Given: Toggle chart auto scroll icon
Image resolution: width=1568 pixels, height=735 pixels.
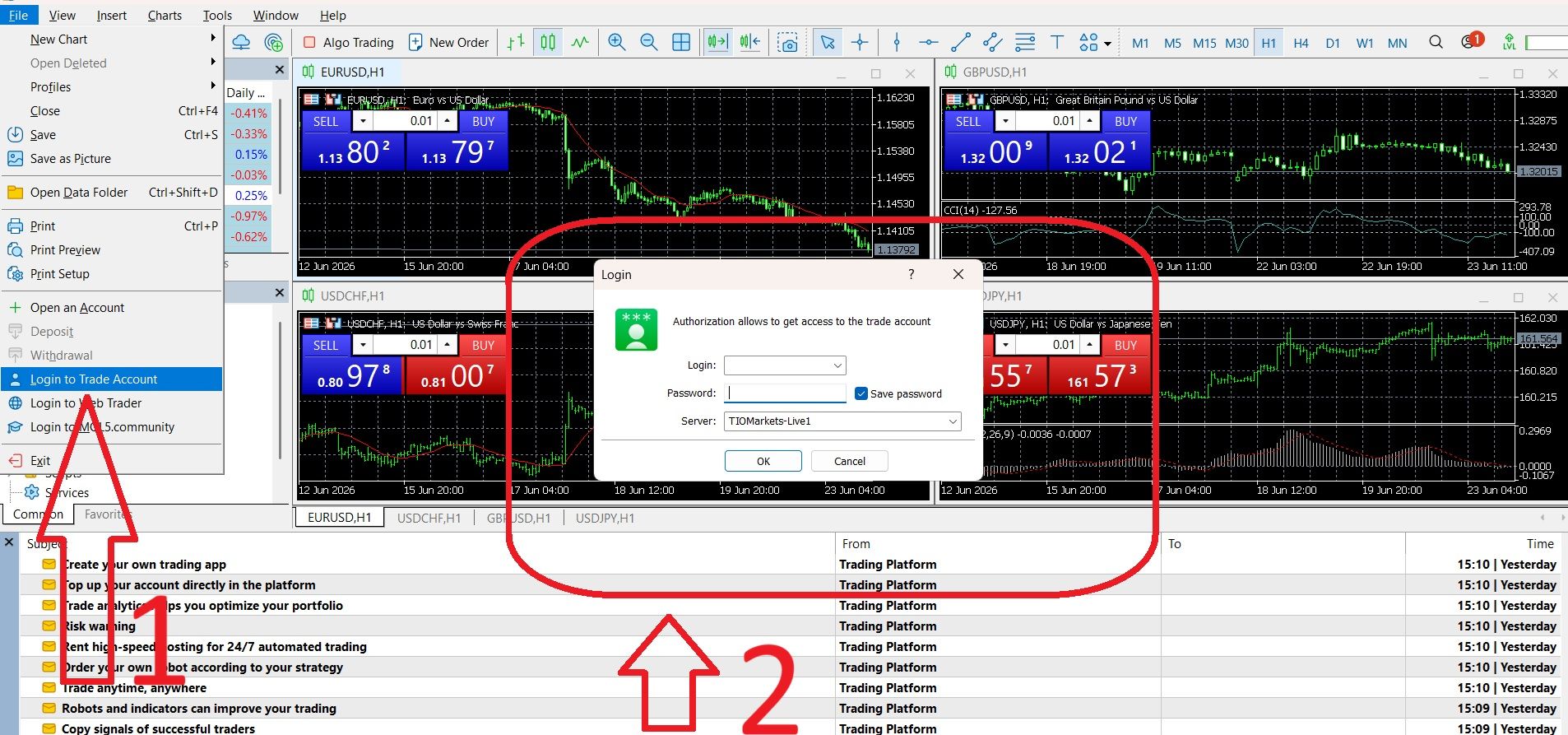Looking at the screenshot, I should point(717,42).
